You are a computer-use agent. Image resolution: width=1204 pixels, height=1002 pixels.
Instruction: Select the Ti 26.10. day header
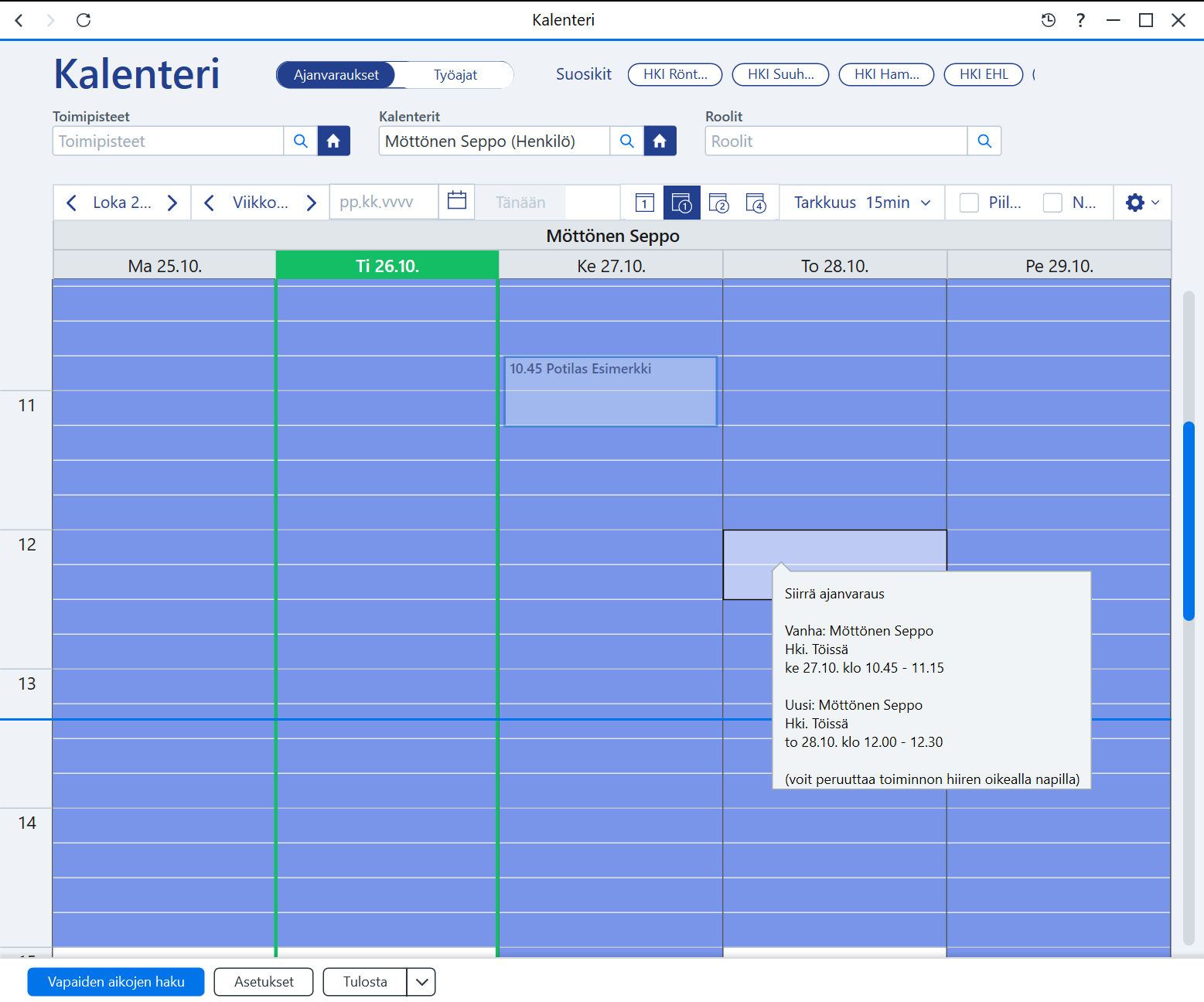387,266
